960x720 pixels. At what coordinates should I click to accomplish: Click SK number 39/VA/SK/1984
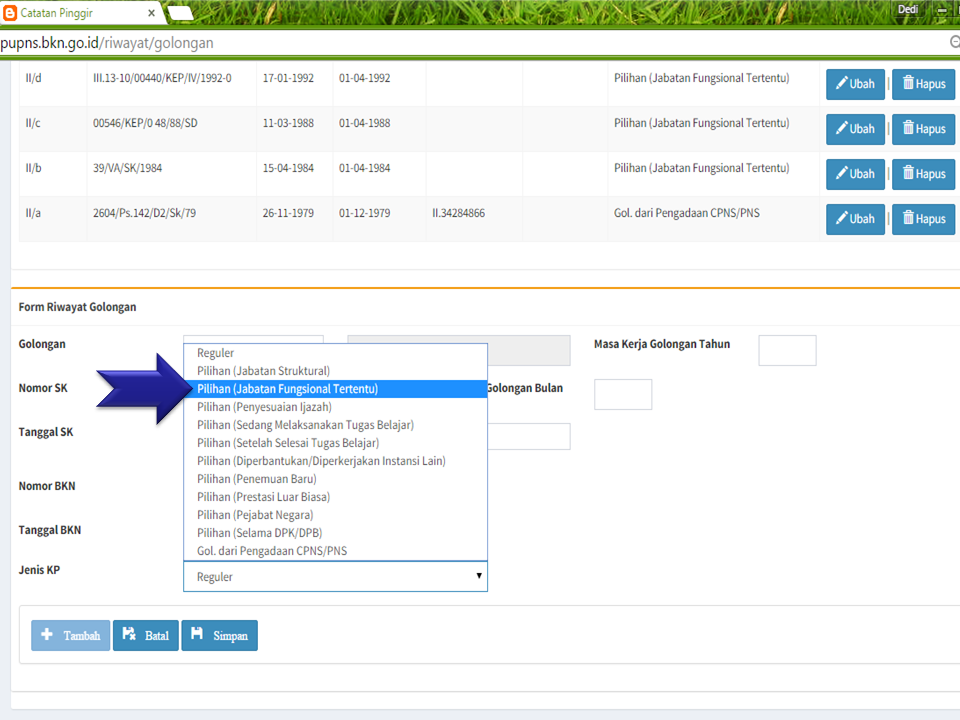(x=127, y=168)
